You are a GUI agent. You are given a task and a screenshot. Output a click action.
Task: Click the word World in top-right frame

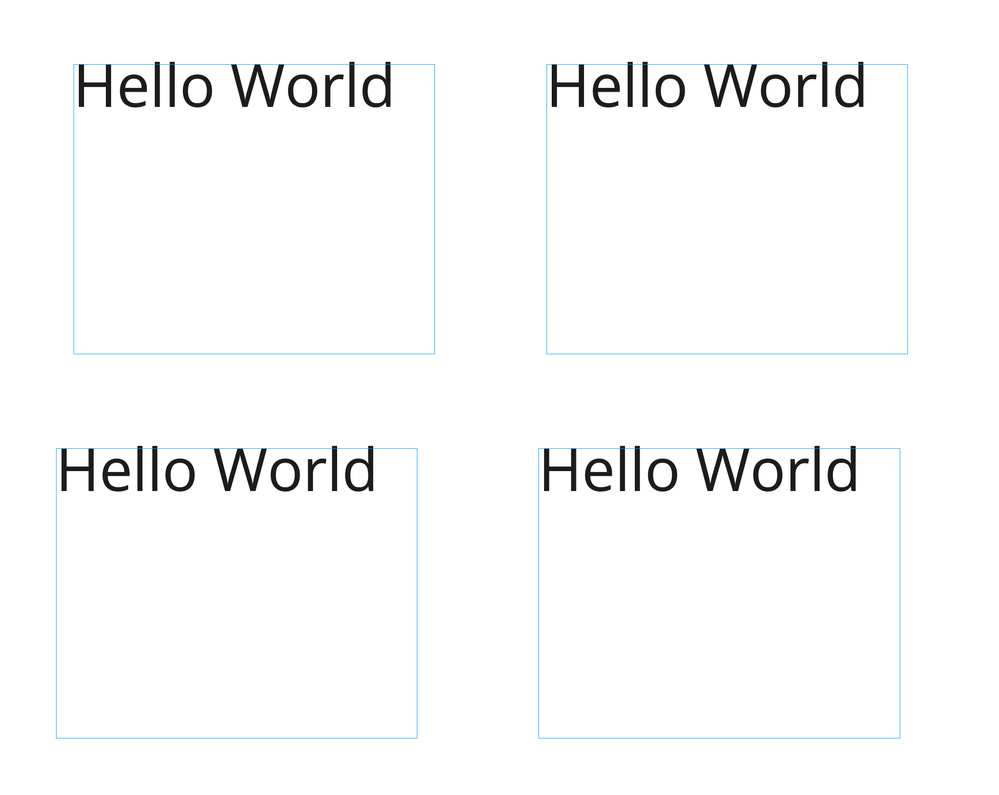point(785,86)
